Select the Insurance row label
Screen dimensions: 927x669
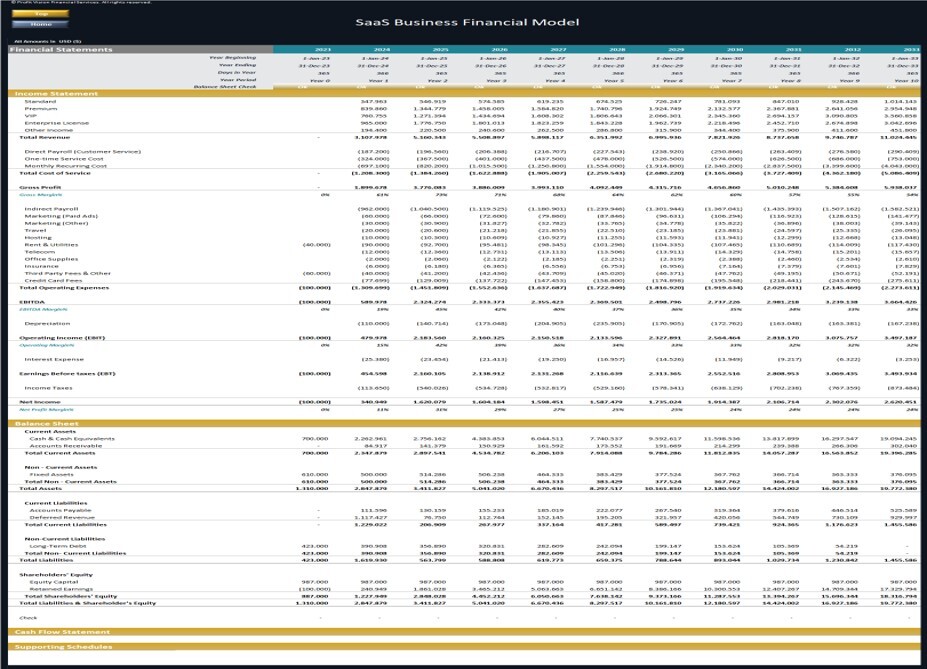pos(41,266)
